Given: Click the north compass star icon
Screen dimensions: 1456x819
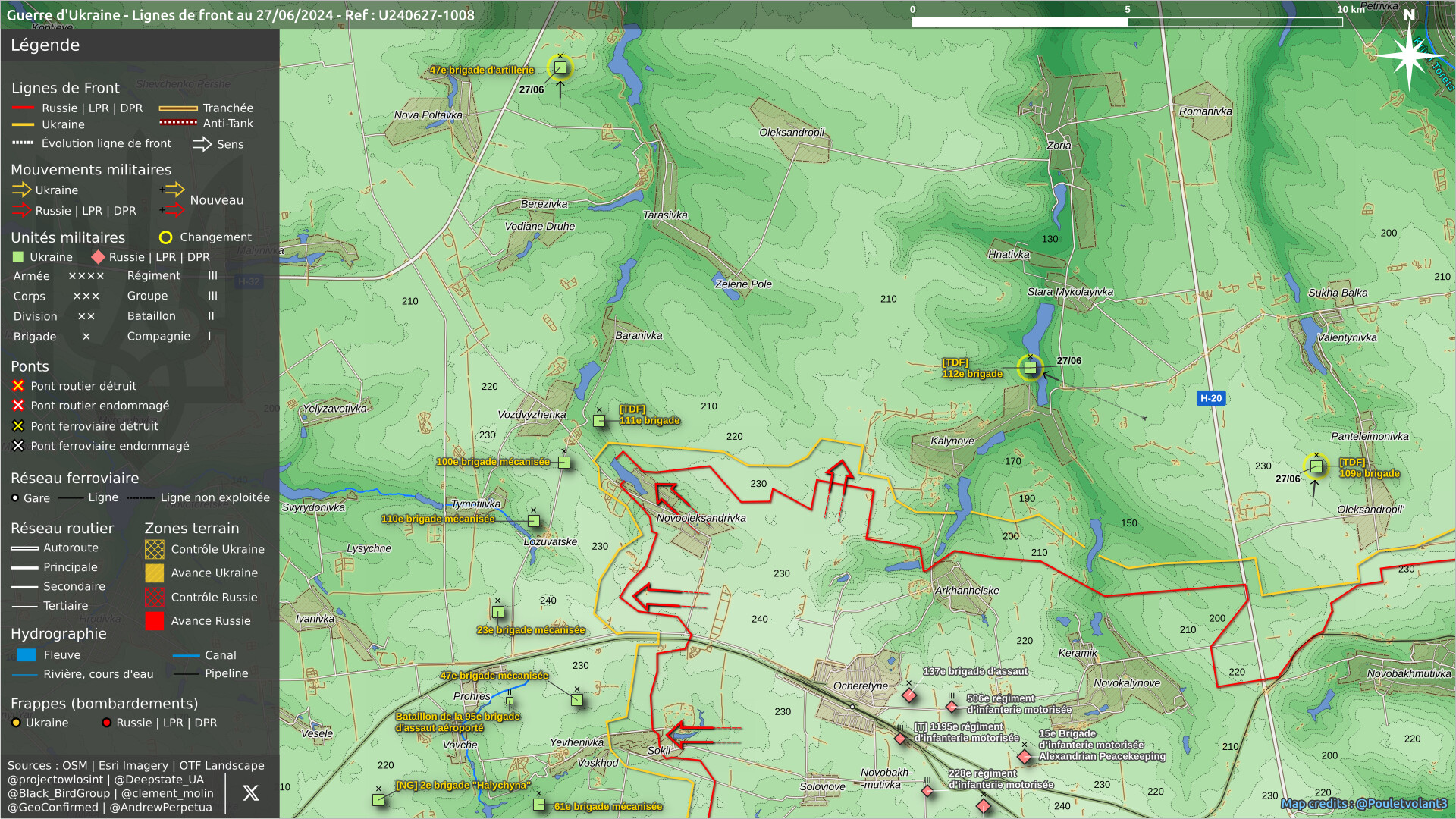Looking at the screenshot, I should click(x=1408, y=55).
